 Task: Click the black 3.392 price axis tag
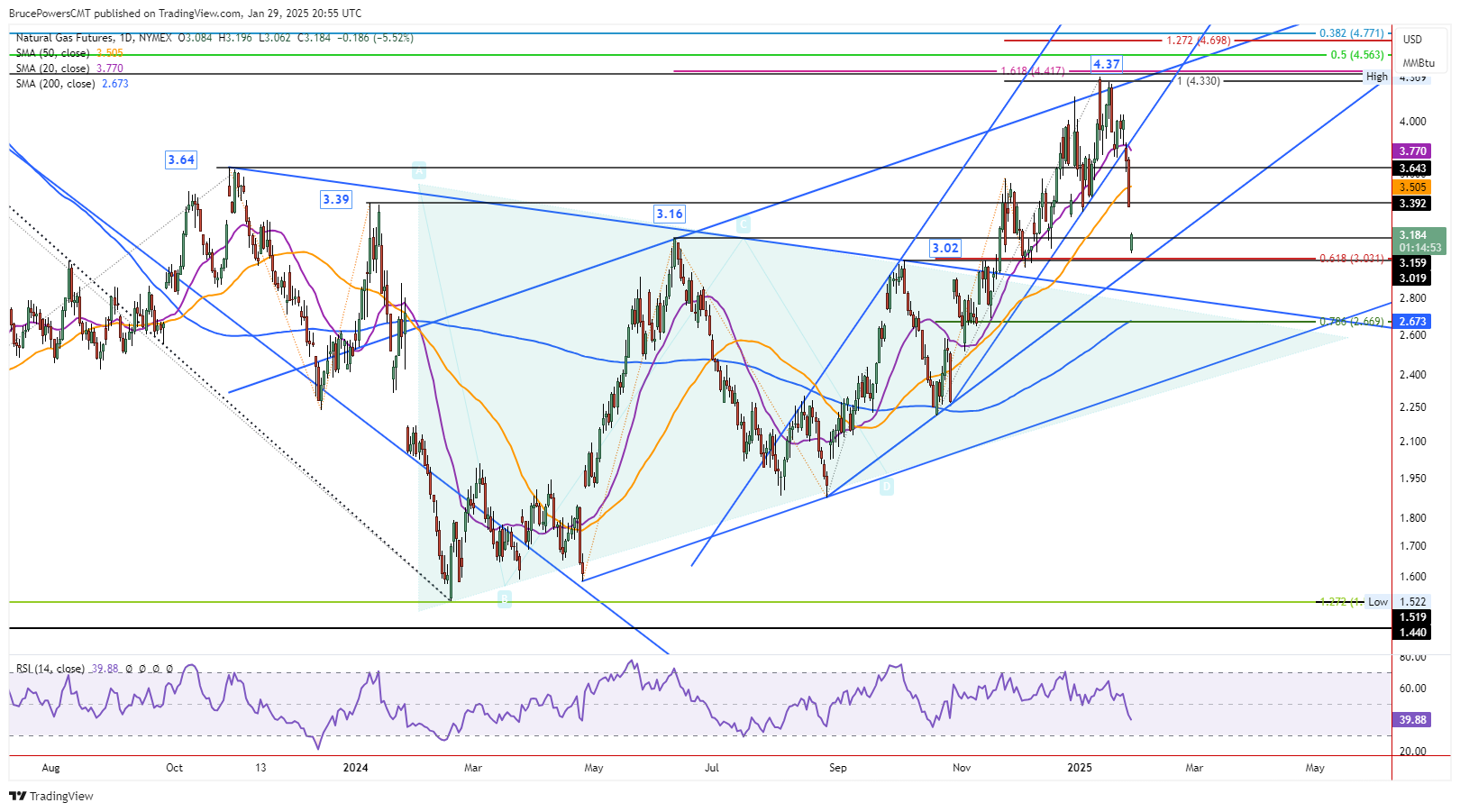(1411, 204)
